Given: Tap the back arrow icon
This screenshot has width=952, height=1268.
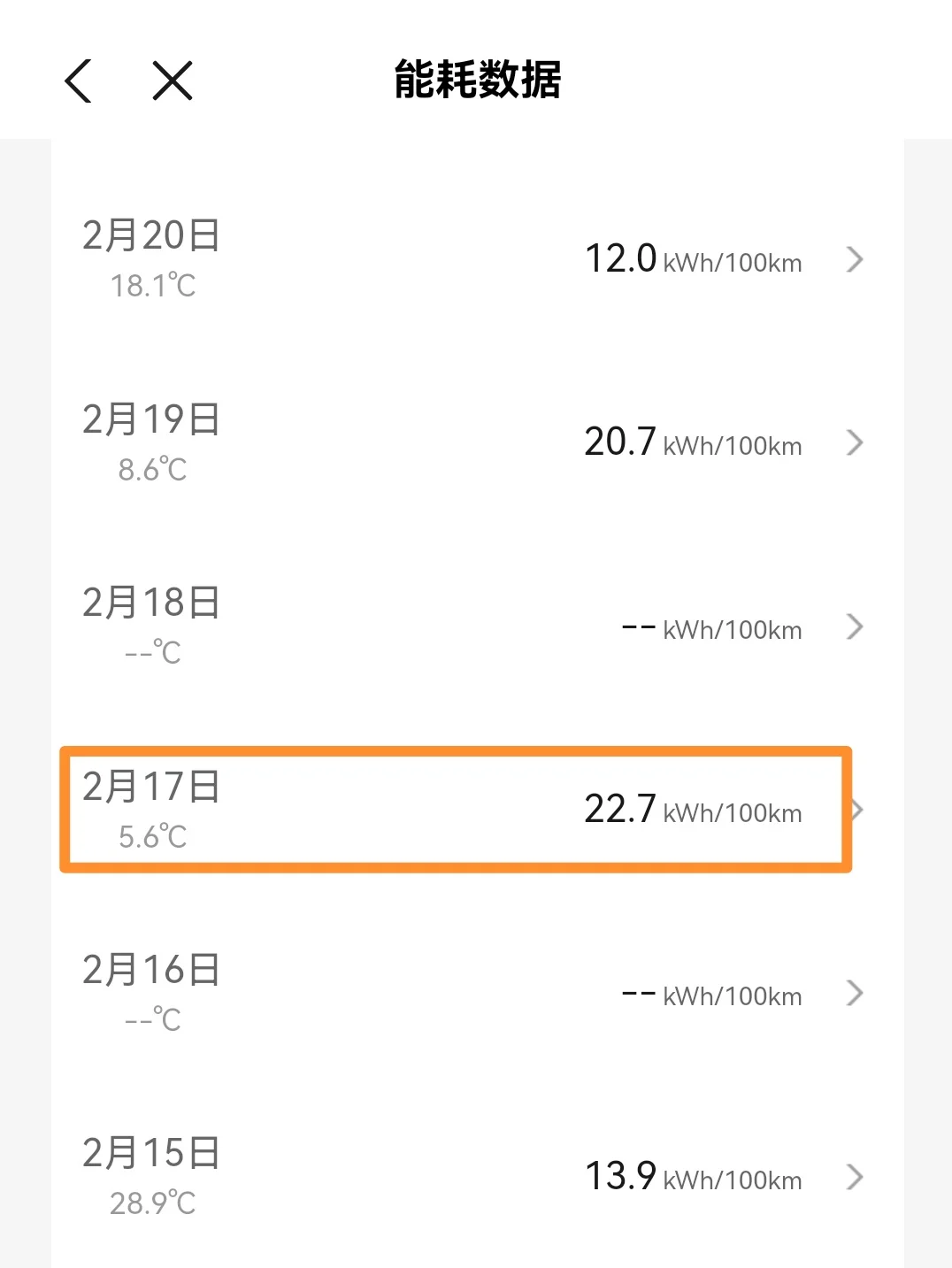Looking at the screenshot, I should [79, 81].
